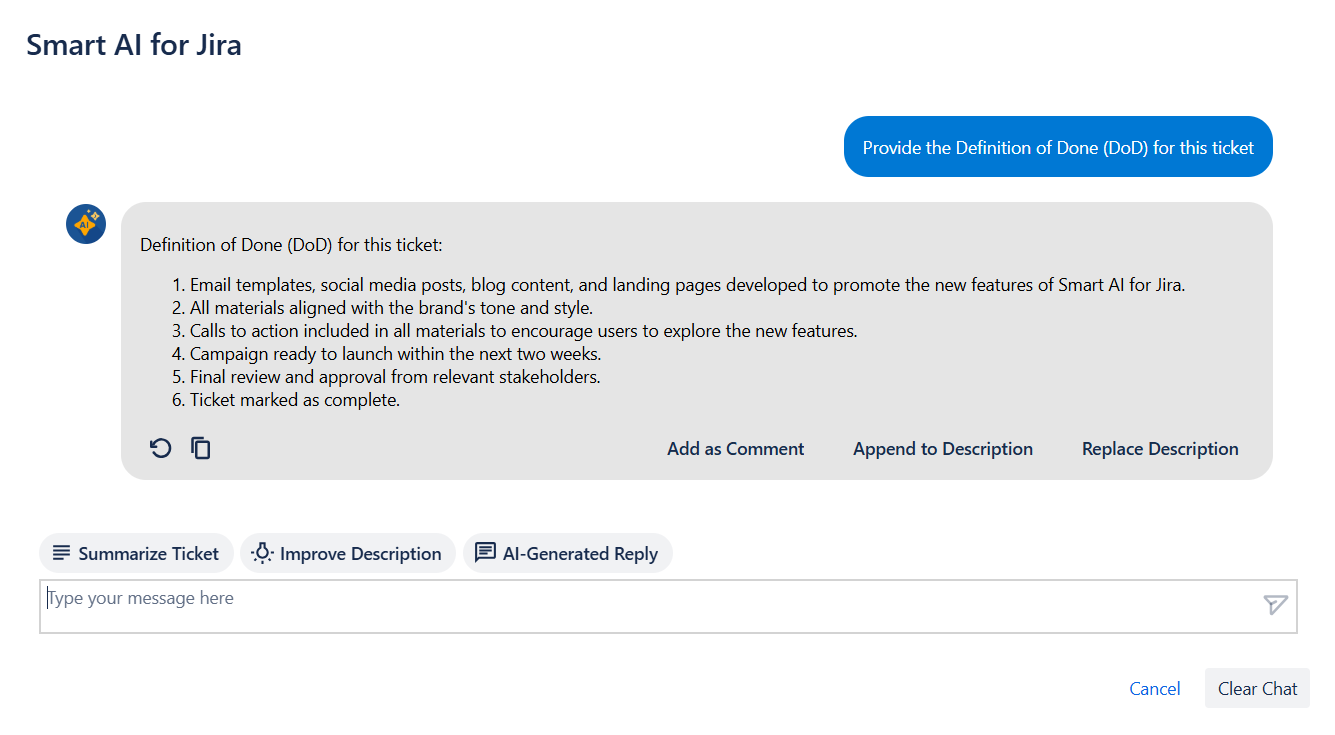1335x735 pixels.
Task: Select Replace Description
Action: pyautogui.click(x=1159, y=449)
